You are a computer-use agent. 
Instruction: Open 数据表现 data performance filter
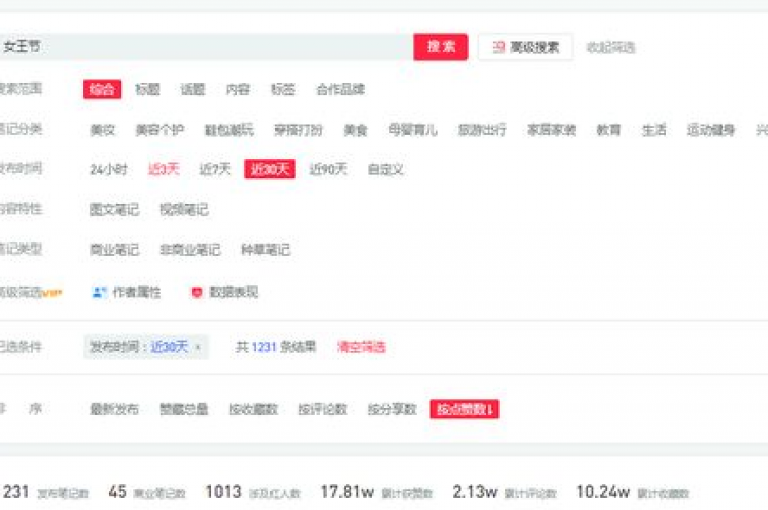tap(234, 292)
